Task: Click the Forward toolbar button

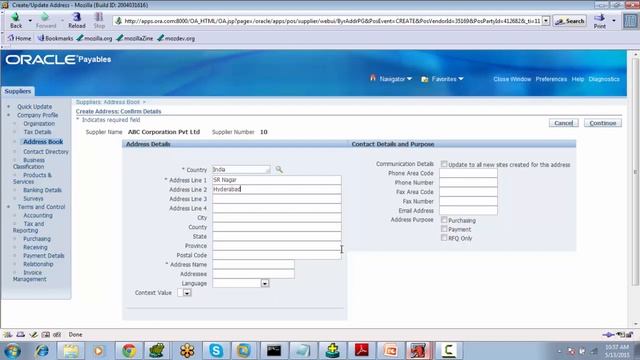Action: point(46,20)
